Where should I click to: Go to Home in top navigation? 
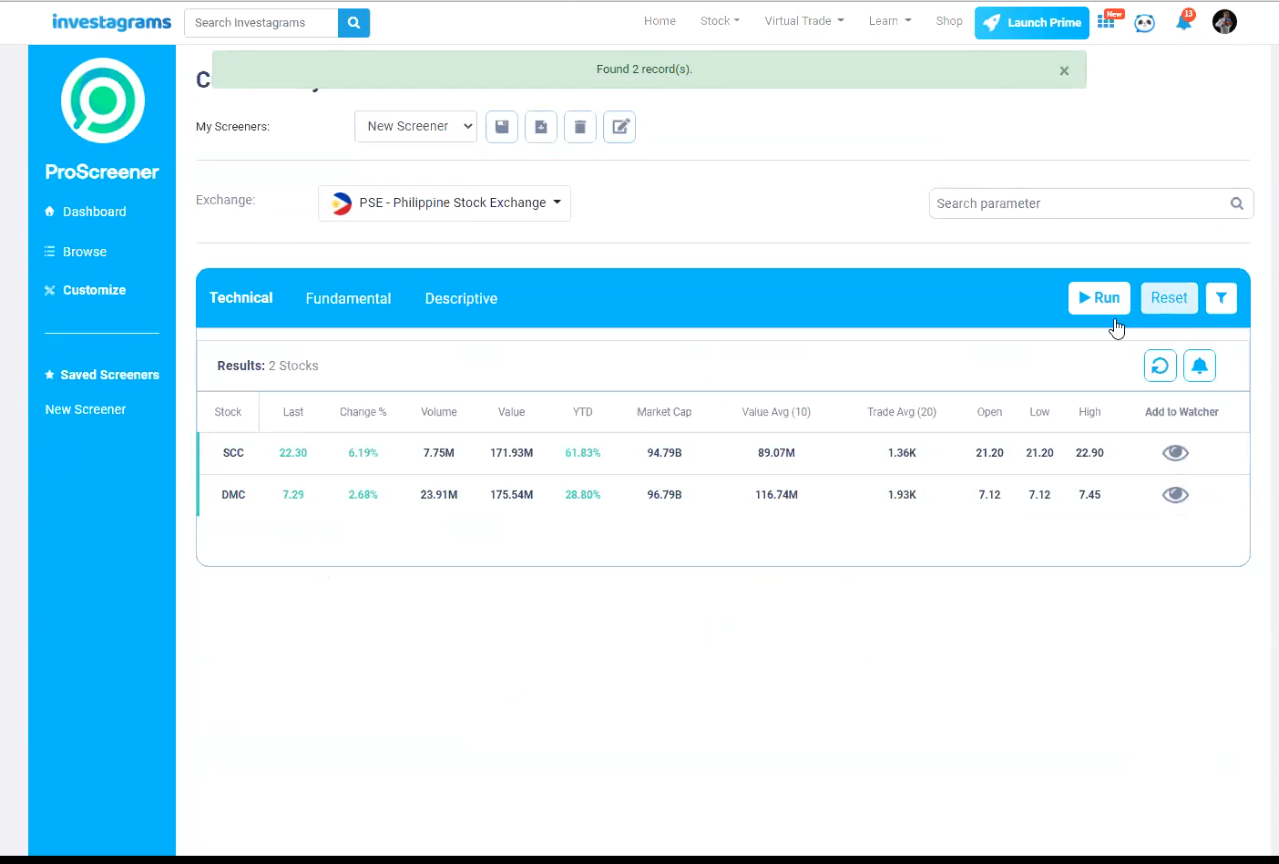click(x=660, y=21)
